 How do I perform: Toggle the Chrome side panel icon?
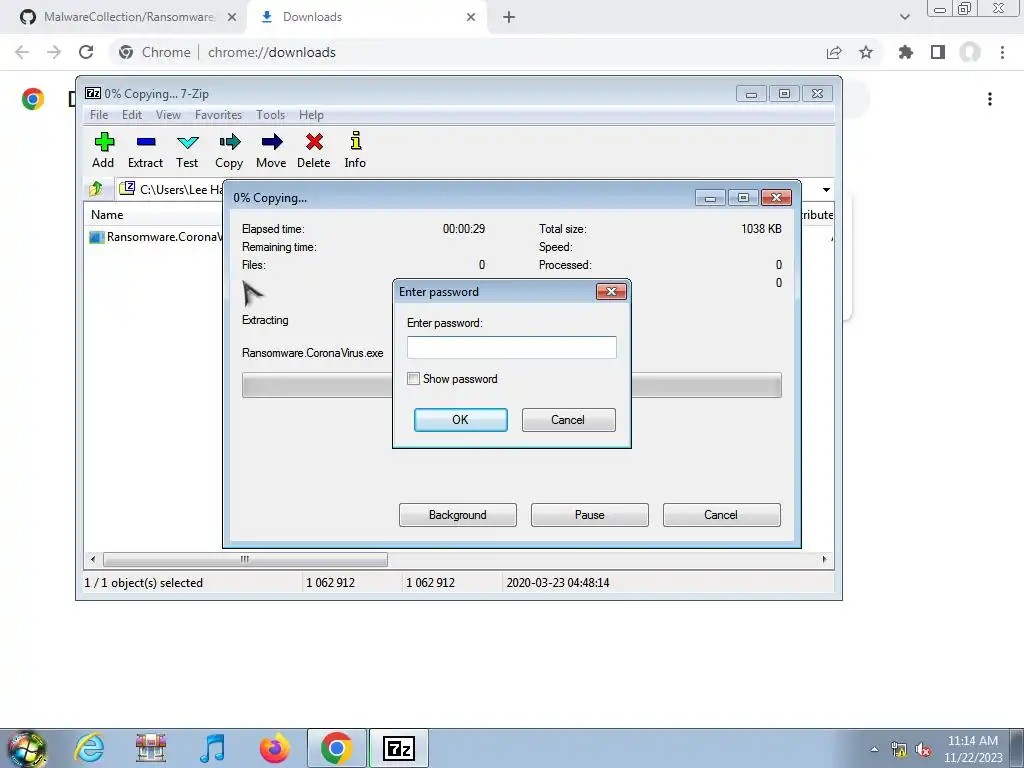938,52
